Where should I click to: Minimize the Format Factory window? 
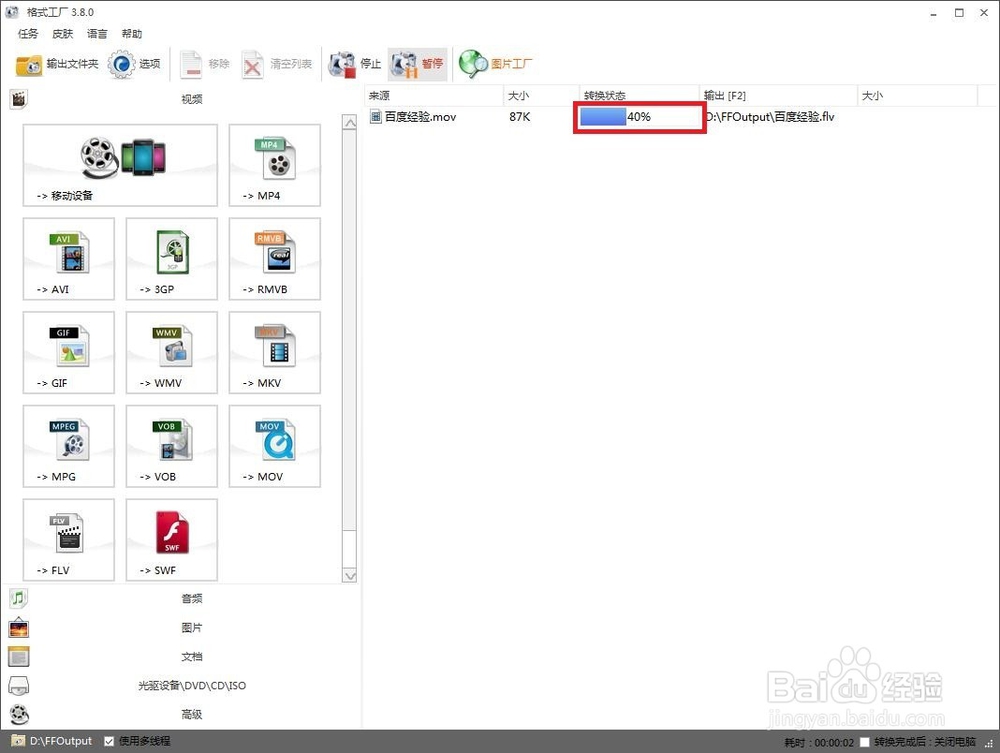pyautogui.click(x=934, y=13)
